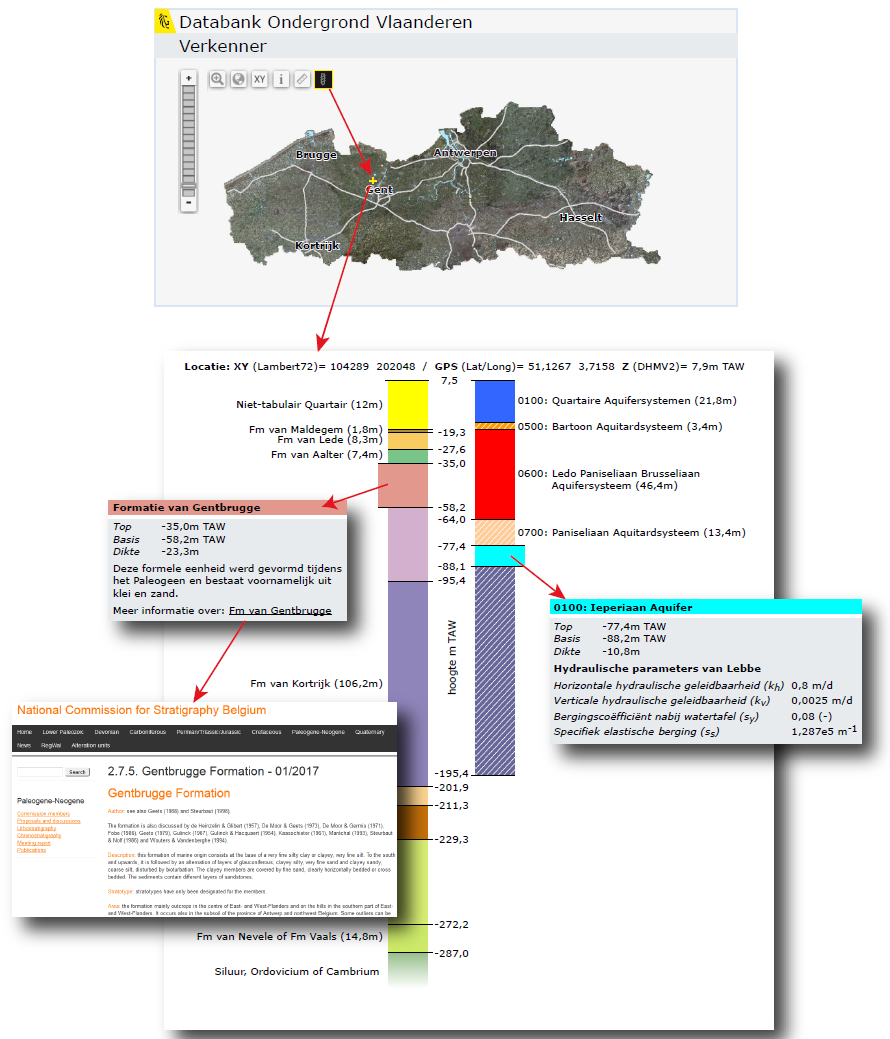The width and height of the screenshot is (890, 1039).
Task: Click the yellow cross marker near Gent
Action: [x=373, y=180]
